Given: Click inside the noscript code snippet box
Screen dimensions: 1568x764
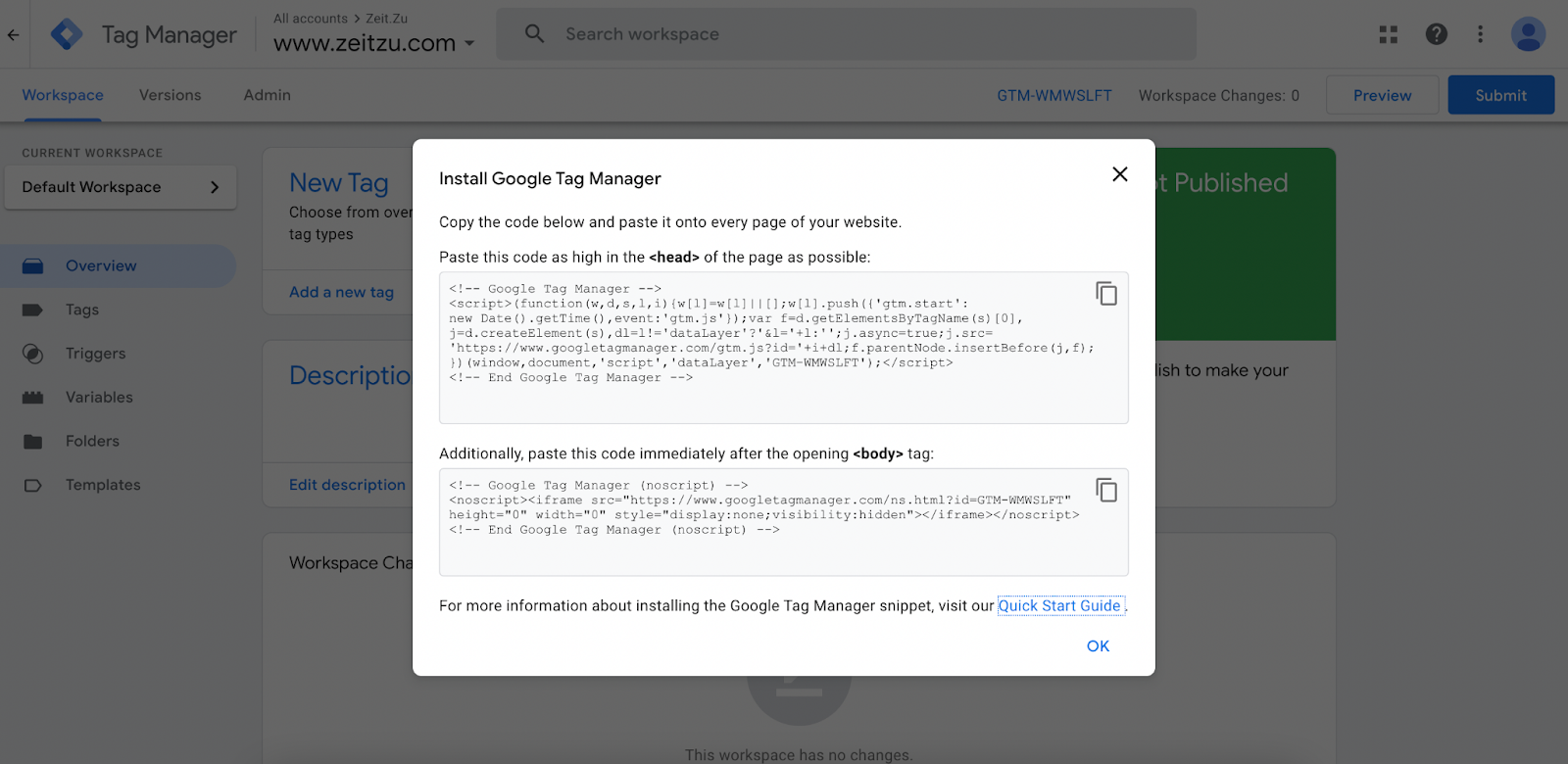Looking at the screenshot, I should tap(783, 522).
